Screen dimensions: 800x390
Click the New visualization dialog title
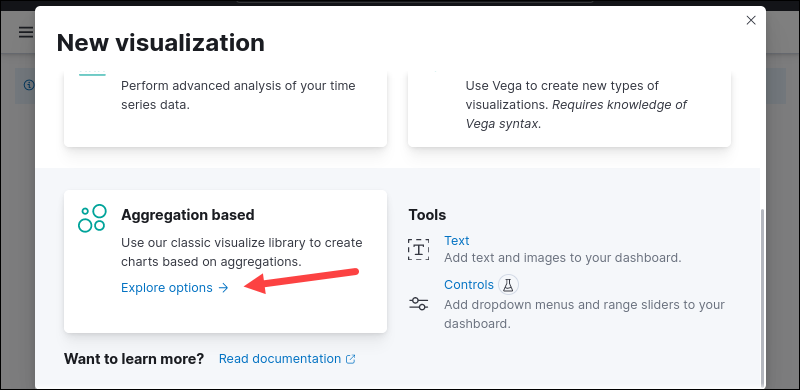[x=161, y=43]
